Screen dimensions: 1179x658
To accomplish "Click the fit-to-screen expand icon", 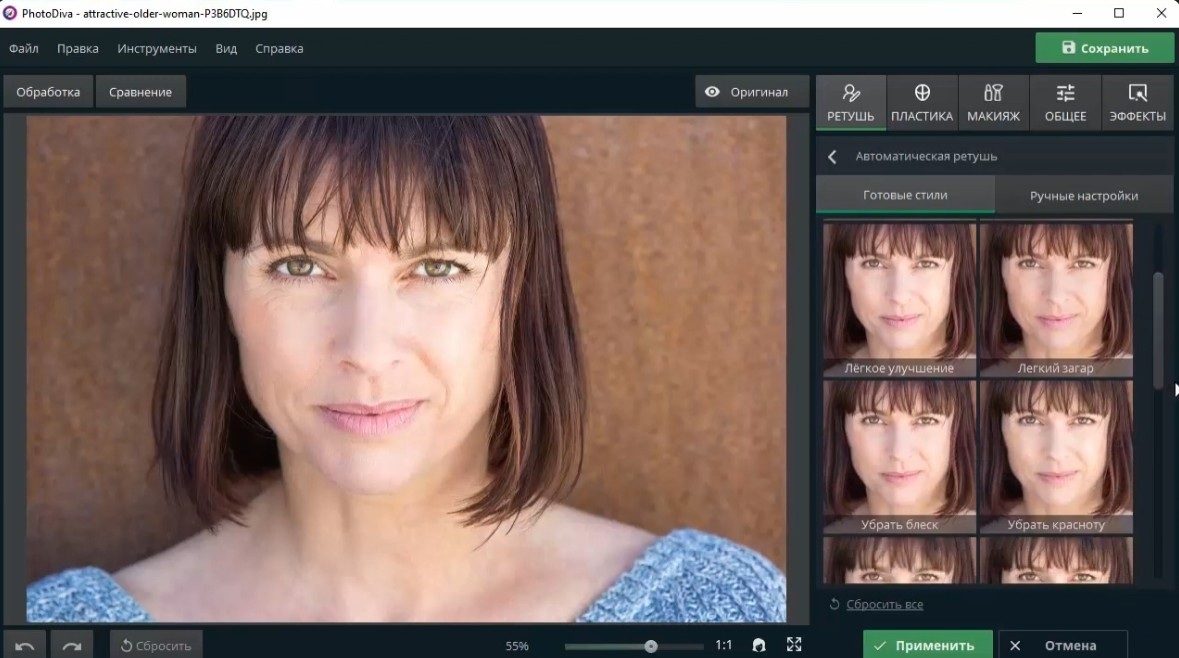I will pos(794,644).
